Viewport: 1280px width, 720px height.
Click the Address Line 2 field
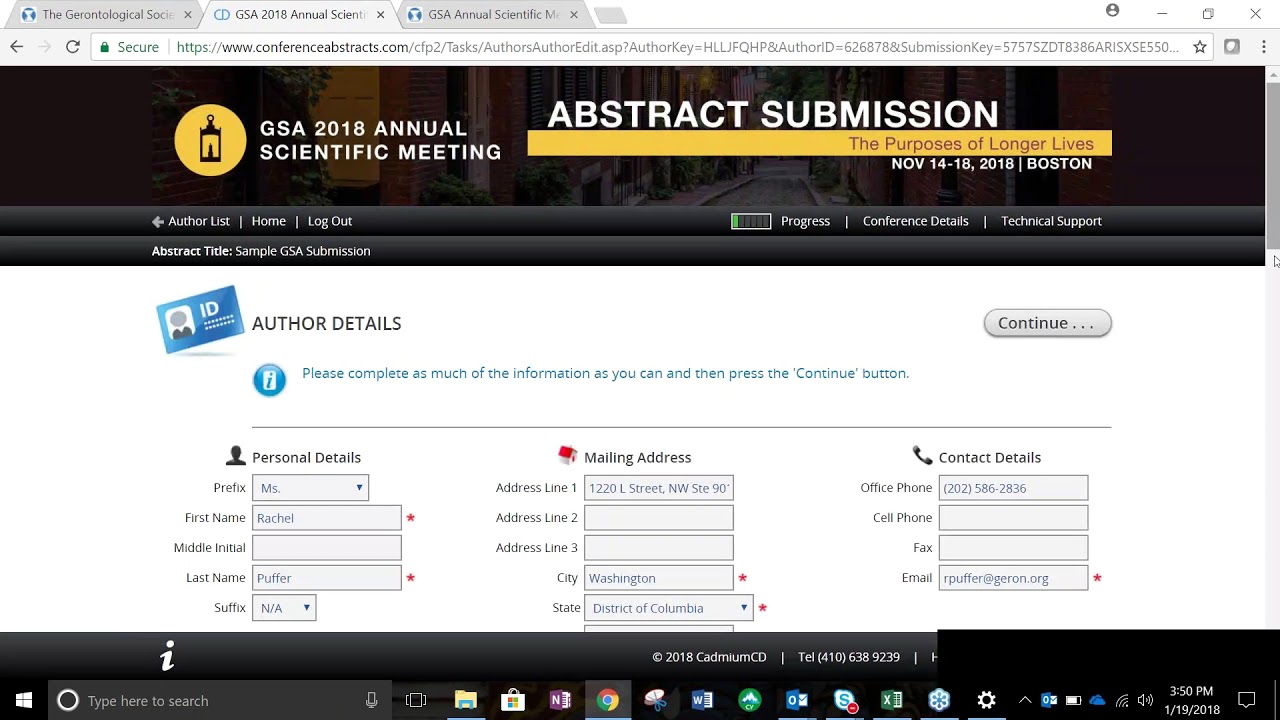pos(659,518)
